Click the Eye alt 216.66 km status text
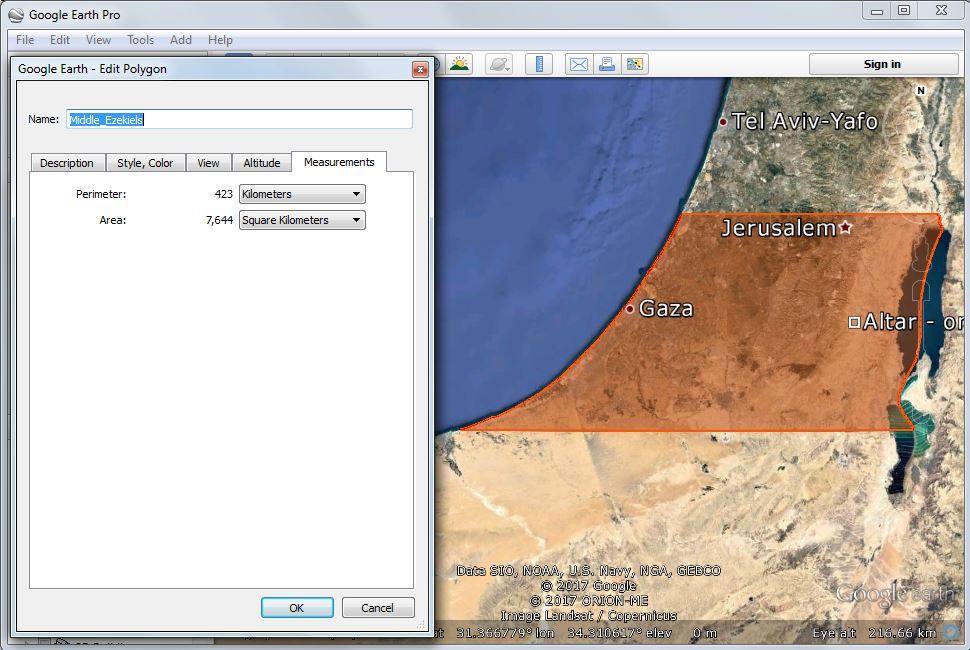 click(874, 633)
